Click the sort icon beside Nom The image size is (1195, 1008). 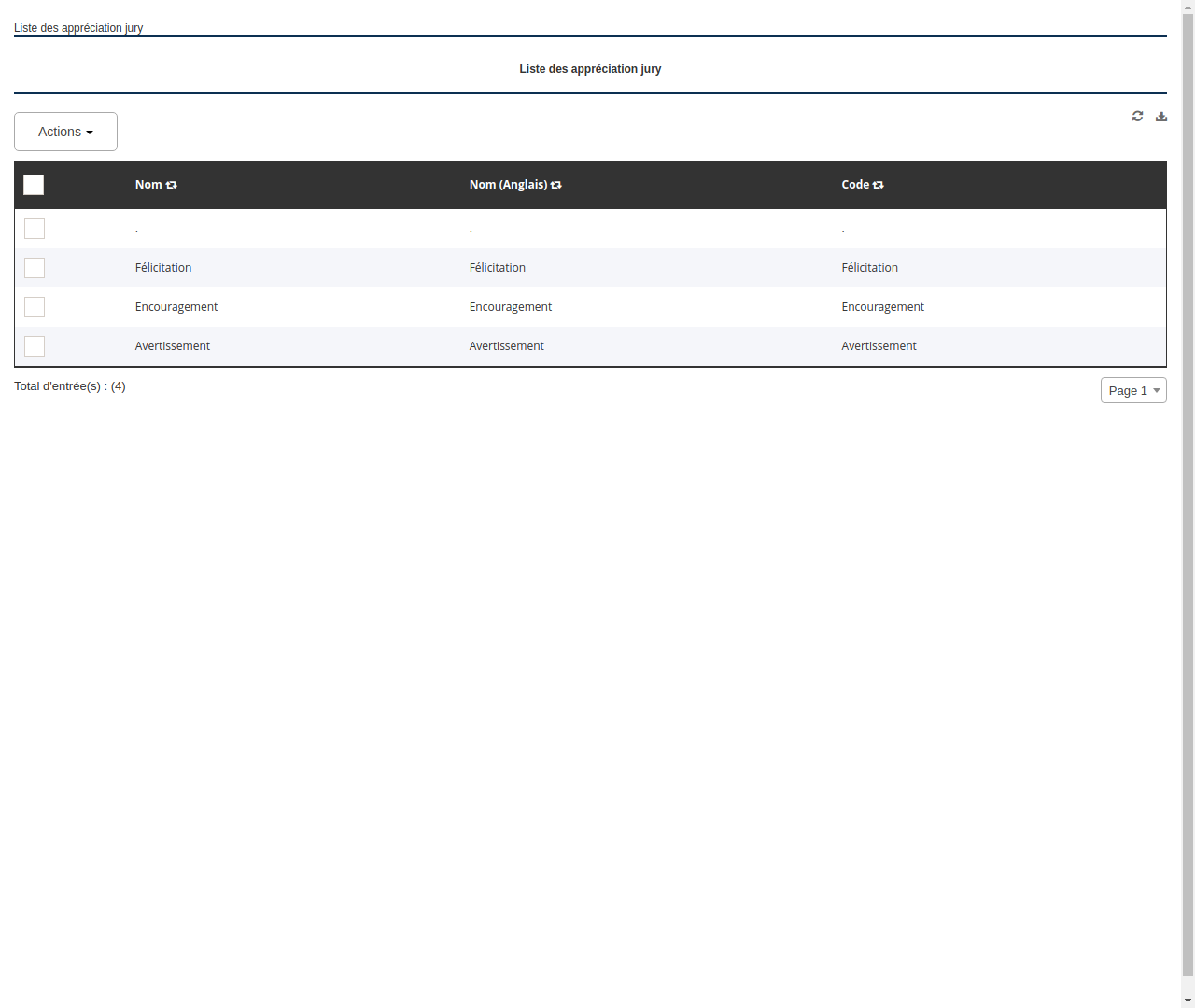[172, 185]
